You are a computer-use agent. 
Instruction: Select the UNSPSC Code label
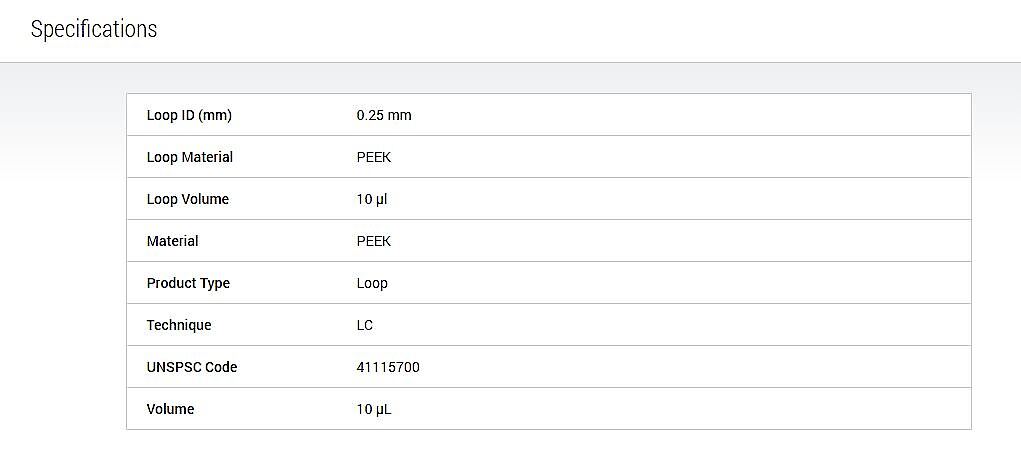[192, 367]
